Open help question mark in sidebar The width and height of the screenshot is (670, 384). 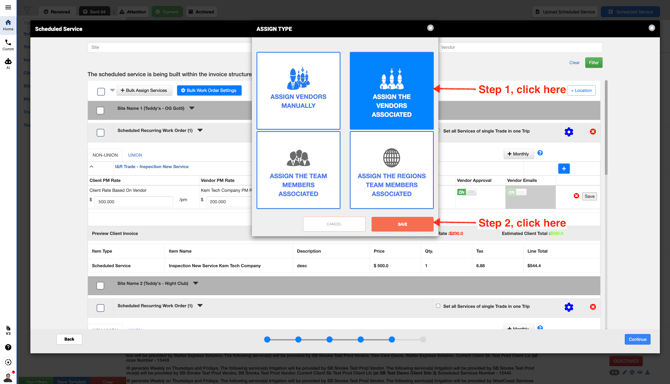[x=8, y=347]
